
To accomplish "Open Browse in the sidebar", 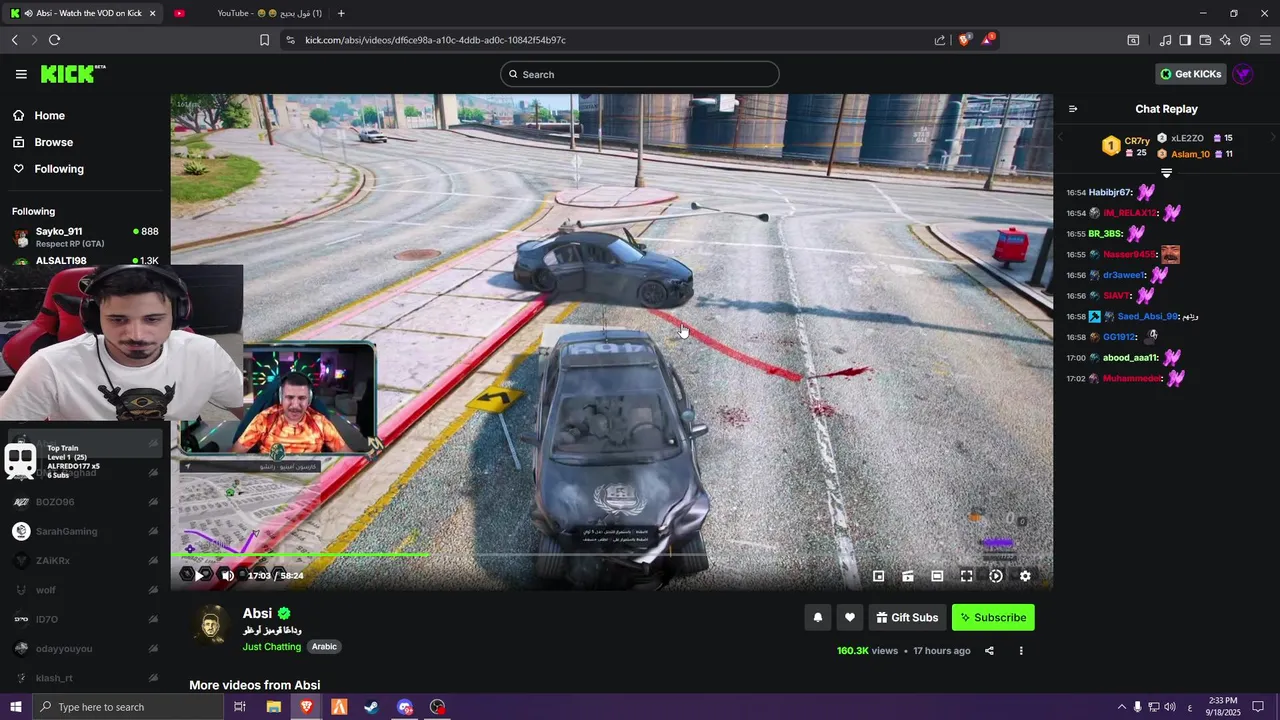I will 42,142.
